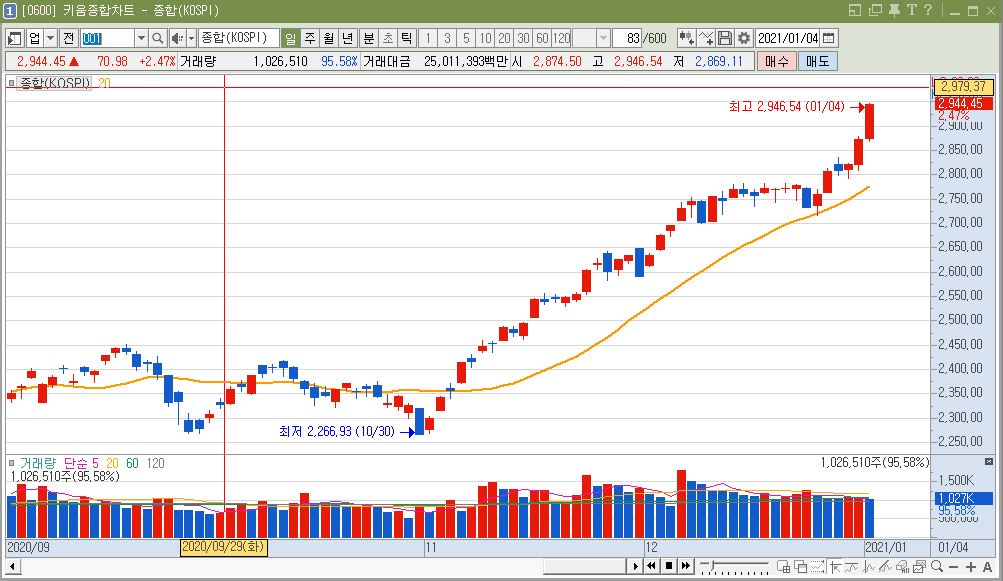The height and width of the screenshot is (581, 1003).
Task: Open the calendar date picker icon
Action: click(x=828, y=38)
